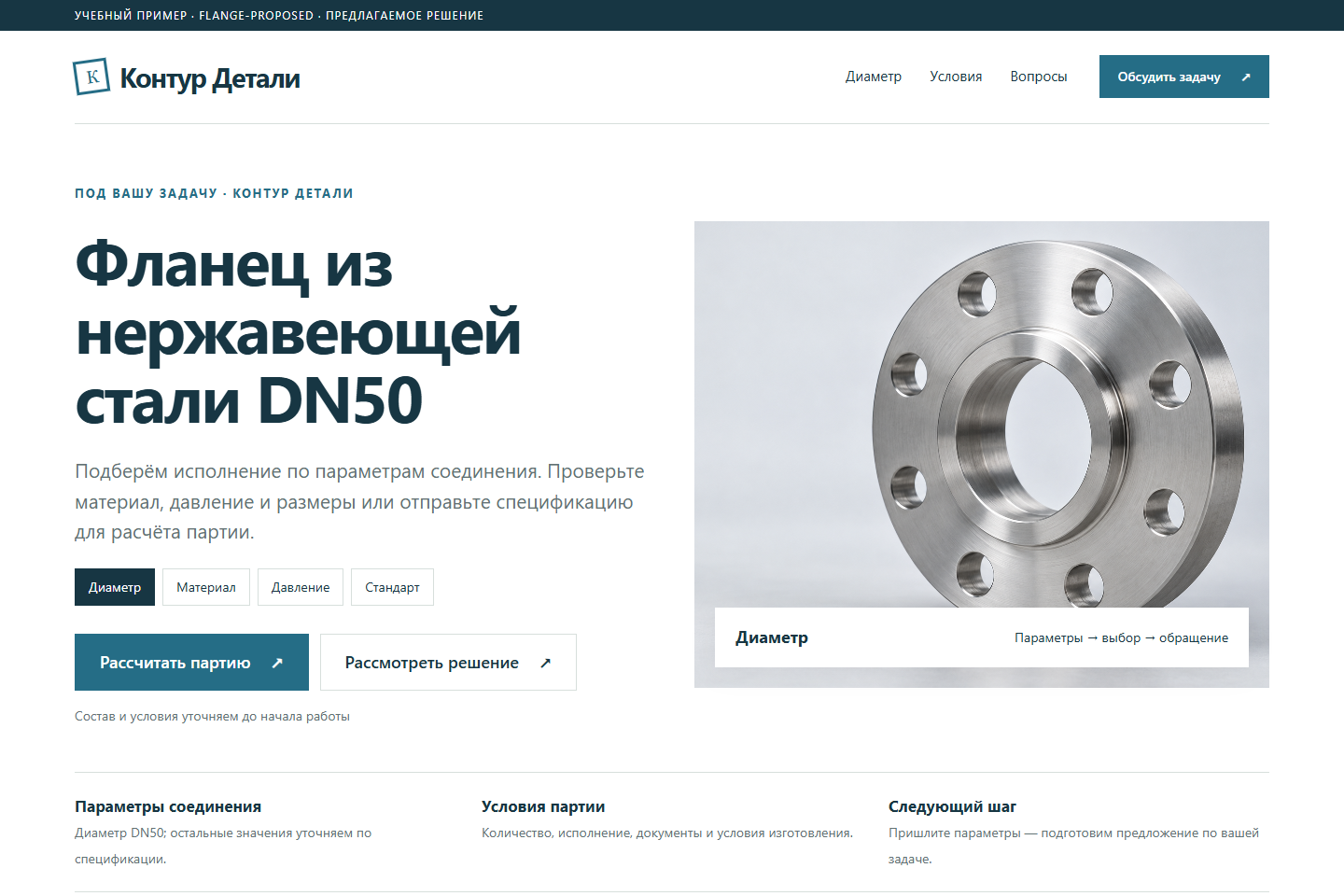This screenshot has width=1344, height=896.
Task: Click the Условия партии heading
Action: point(543,806)
